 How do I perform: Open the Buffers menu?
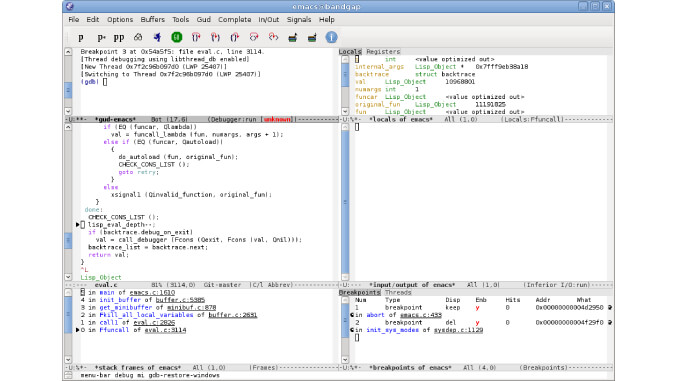(153, 19)
